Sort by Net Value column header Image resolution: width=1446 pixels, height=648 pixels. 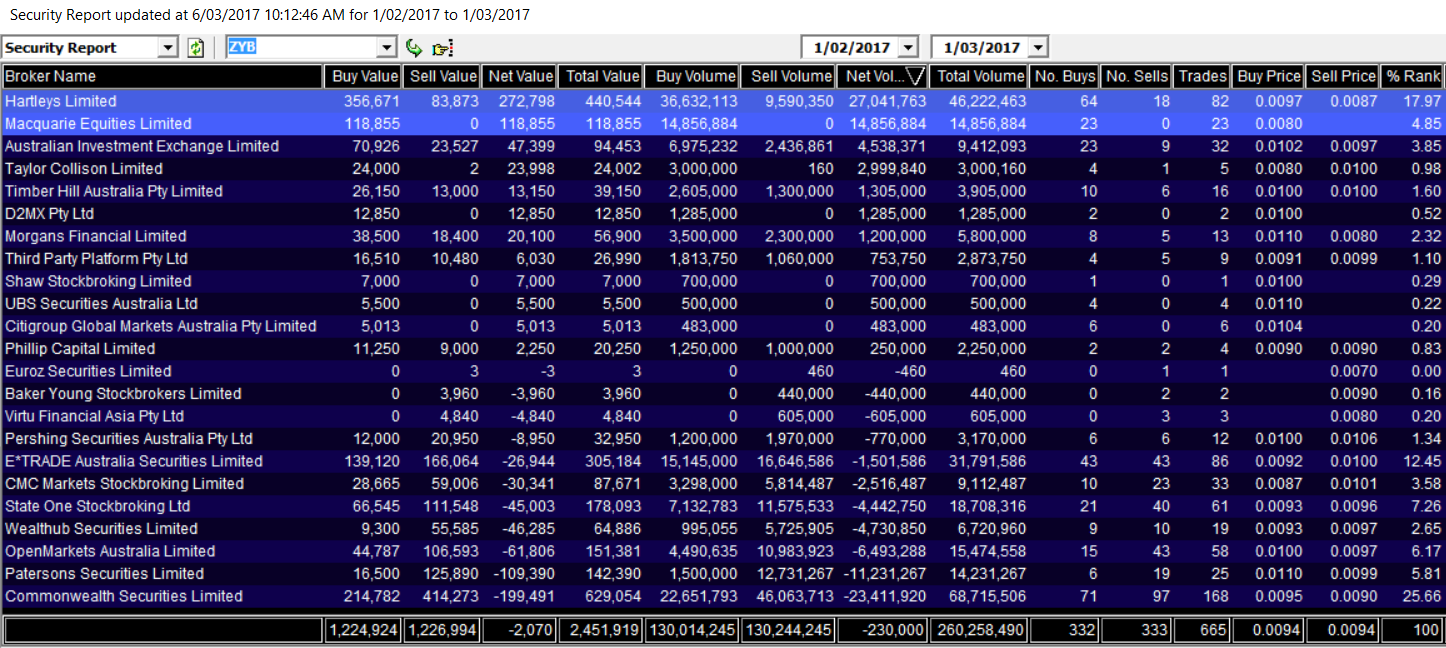point(519,76)
